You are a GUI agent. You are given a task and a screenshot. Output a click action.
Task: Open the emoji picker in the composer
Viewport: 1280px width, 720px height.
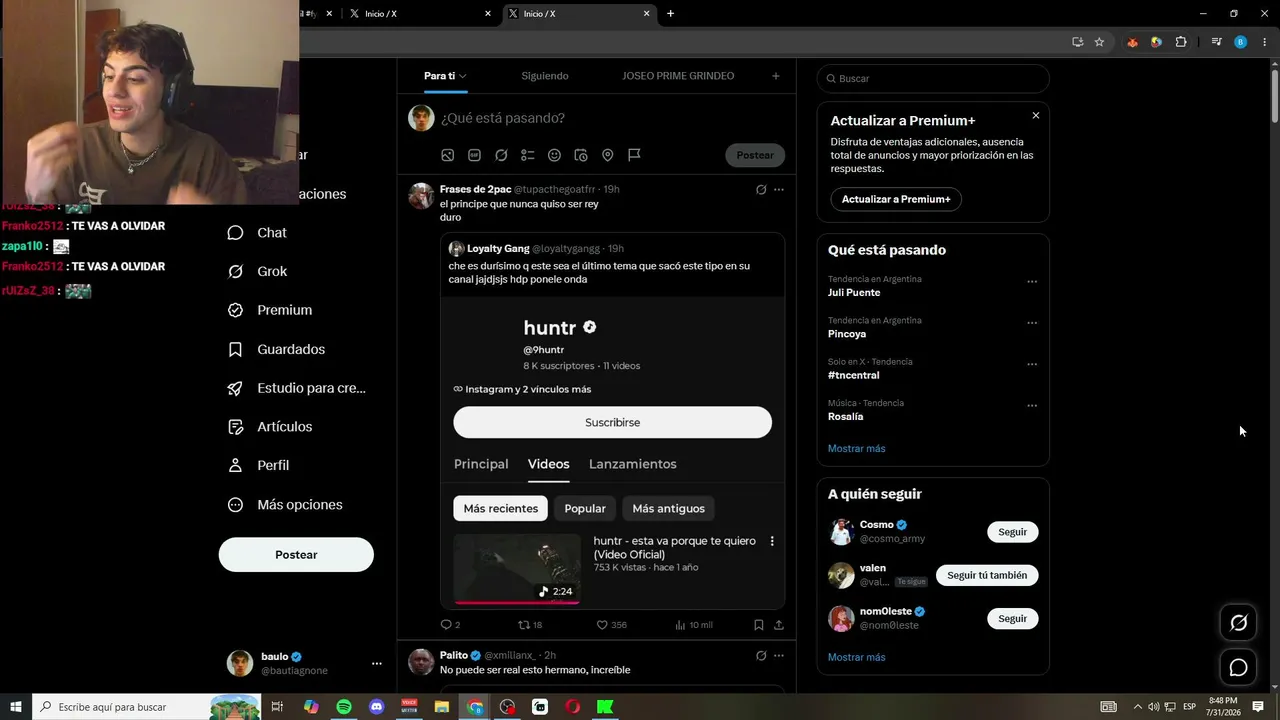[x=554, y=155]
